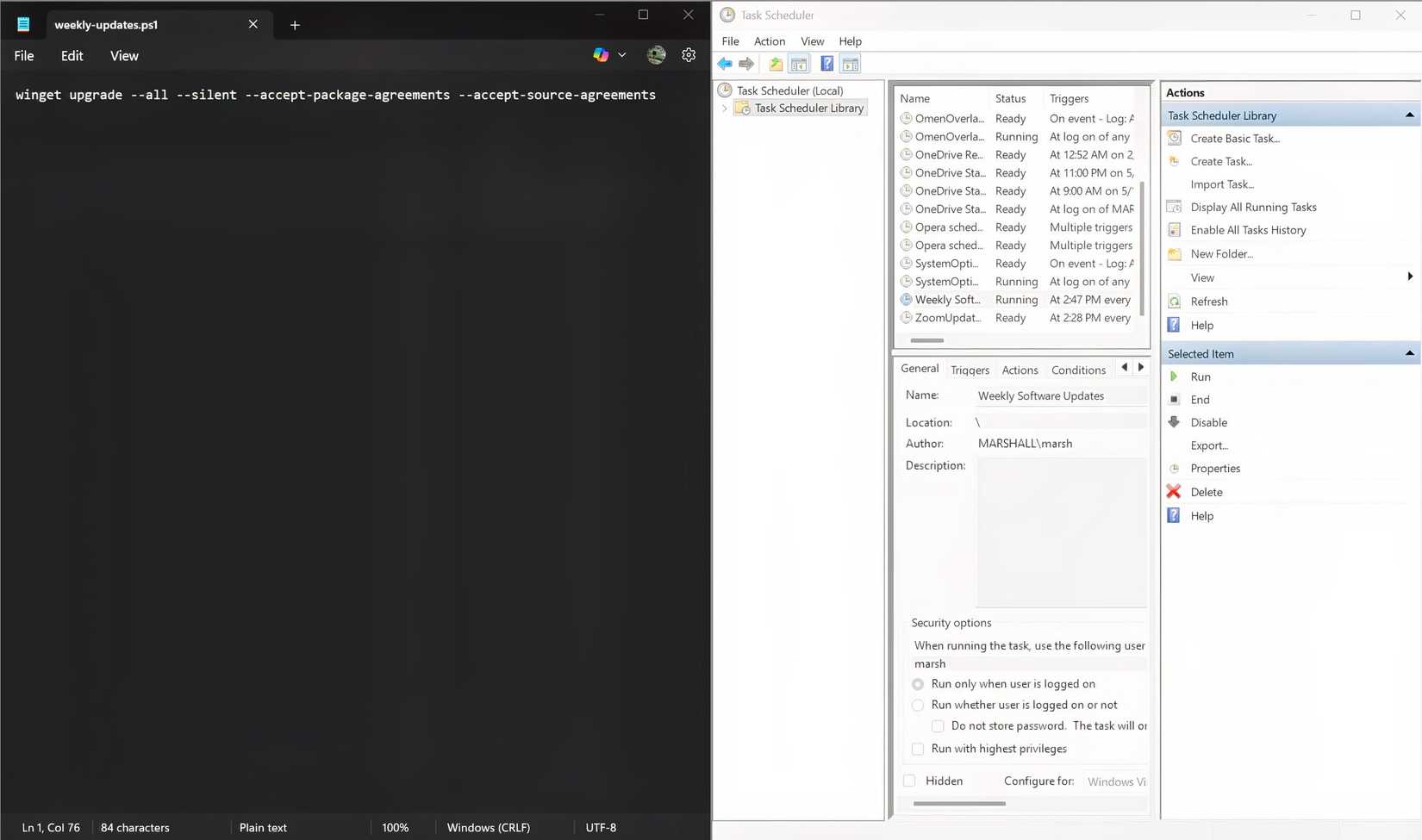Open the zoom level 100% selector
The image size is (1422, 840).
tap(396, 827)
